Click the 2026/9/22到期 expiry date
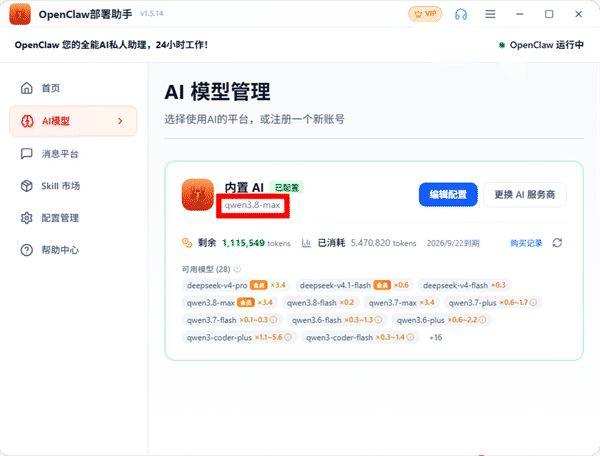Screen dimensions: 600x456 tap(453, 243)
